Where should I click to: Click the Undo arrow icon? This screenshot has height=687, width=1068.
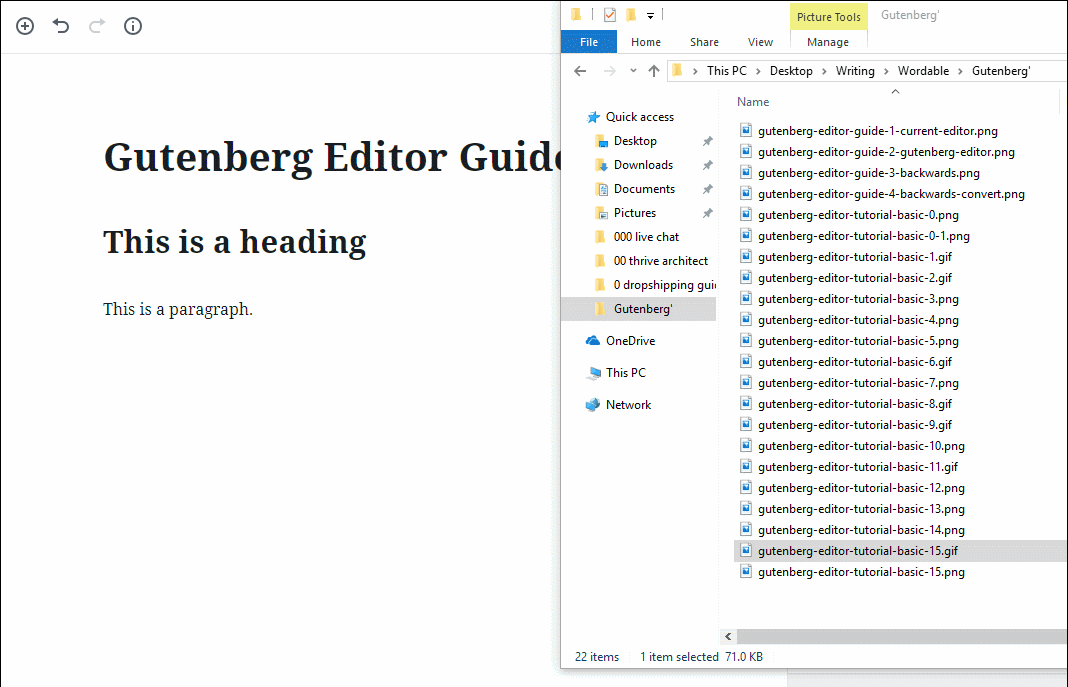coord(61,26)
